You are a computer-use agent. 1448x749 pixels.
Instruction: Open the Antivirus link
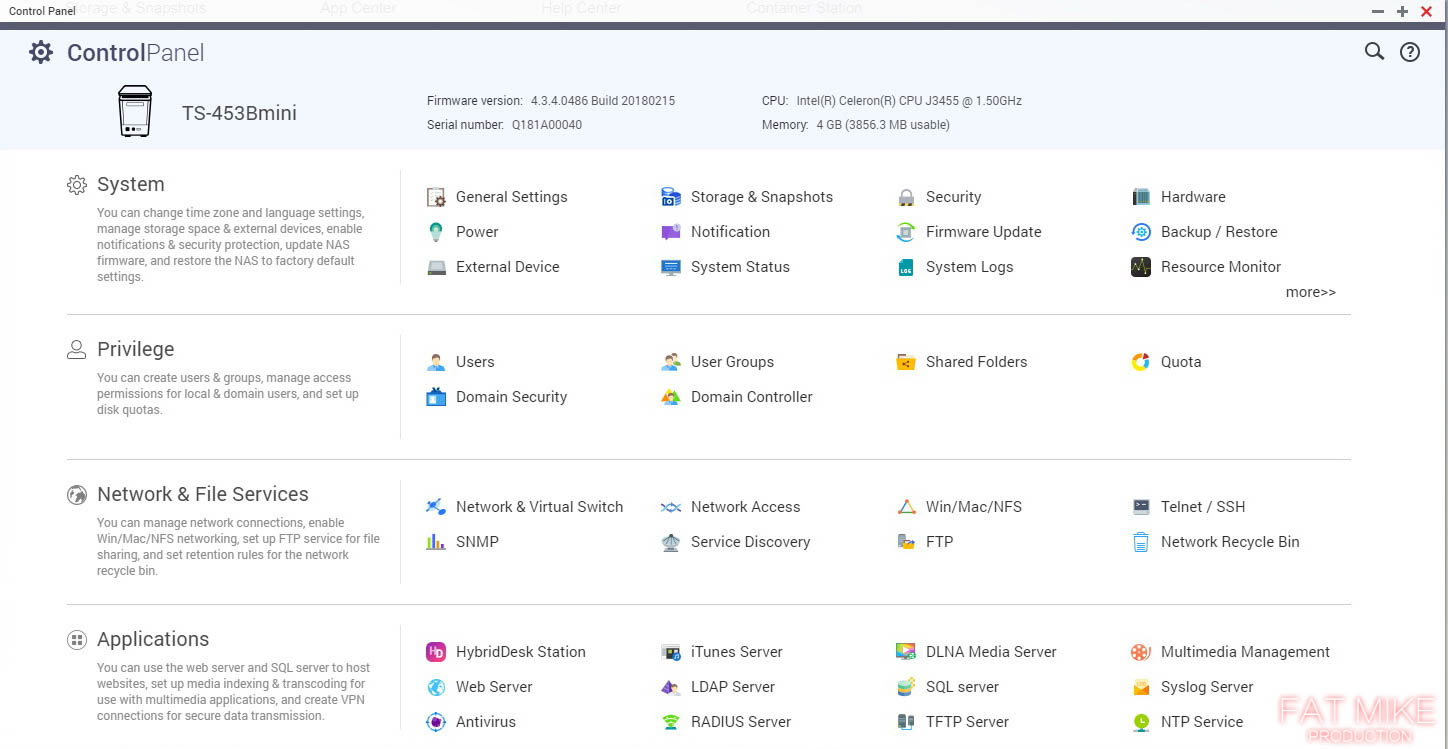[x=486, y=722]
